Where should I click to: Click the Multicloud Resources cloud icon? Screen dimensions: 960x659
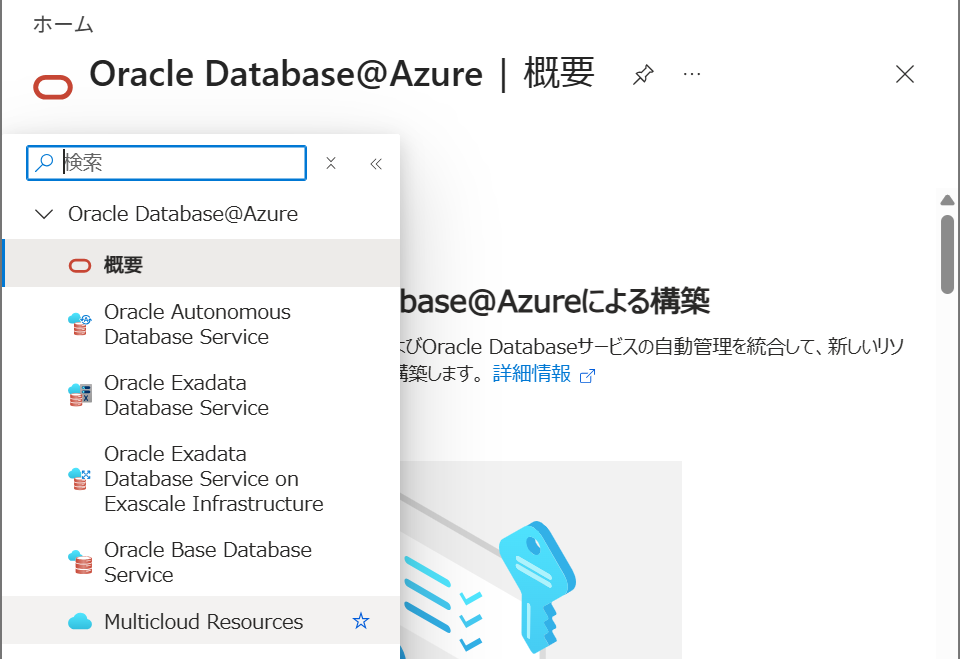click(80, 622)
